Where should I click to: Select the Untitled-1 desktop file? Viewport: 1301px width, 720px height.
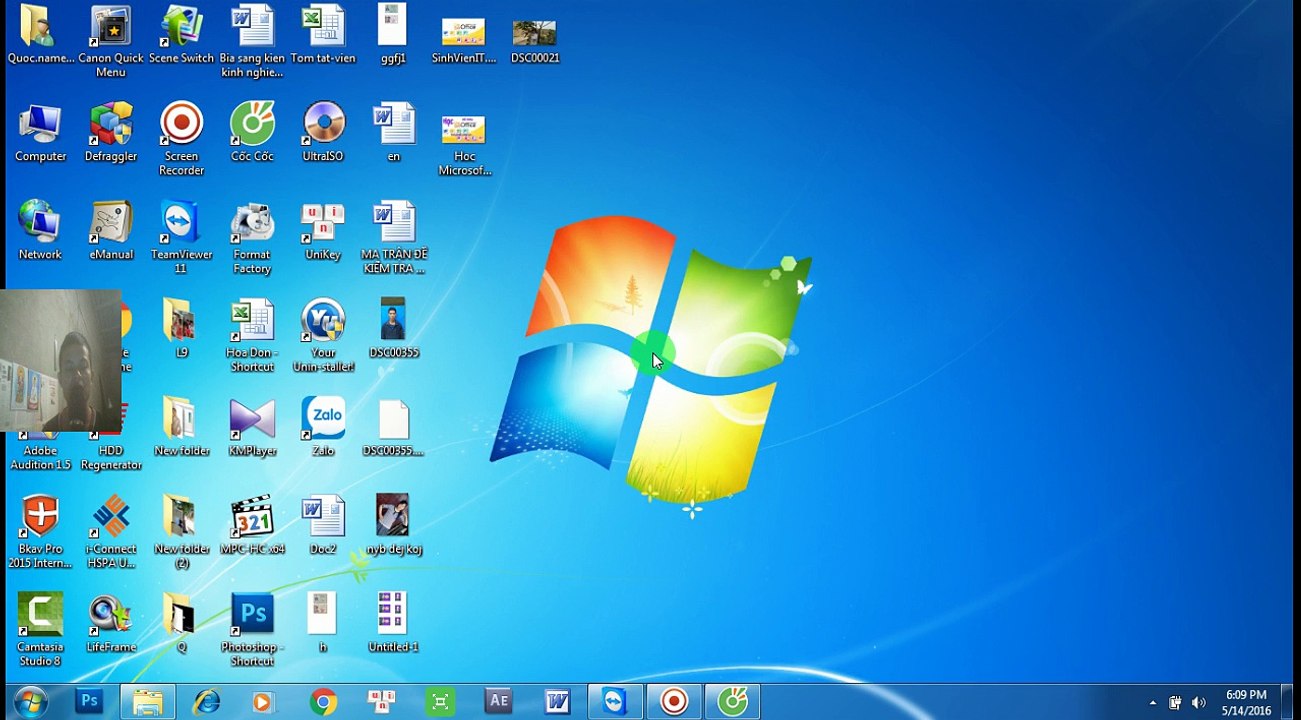click(x=393, y=622)
